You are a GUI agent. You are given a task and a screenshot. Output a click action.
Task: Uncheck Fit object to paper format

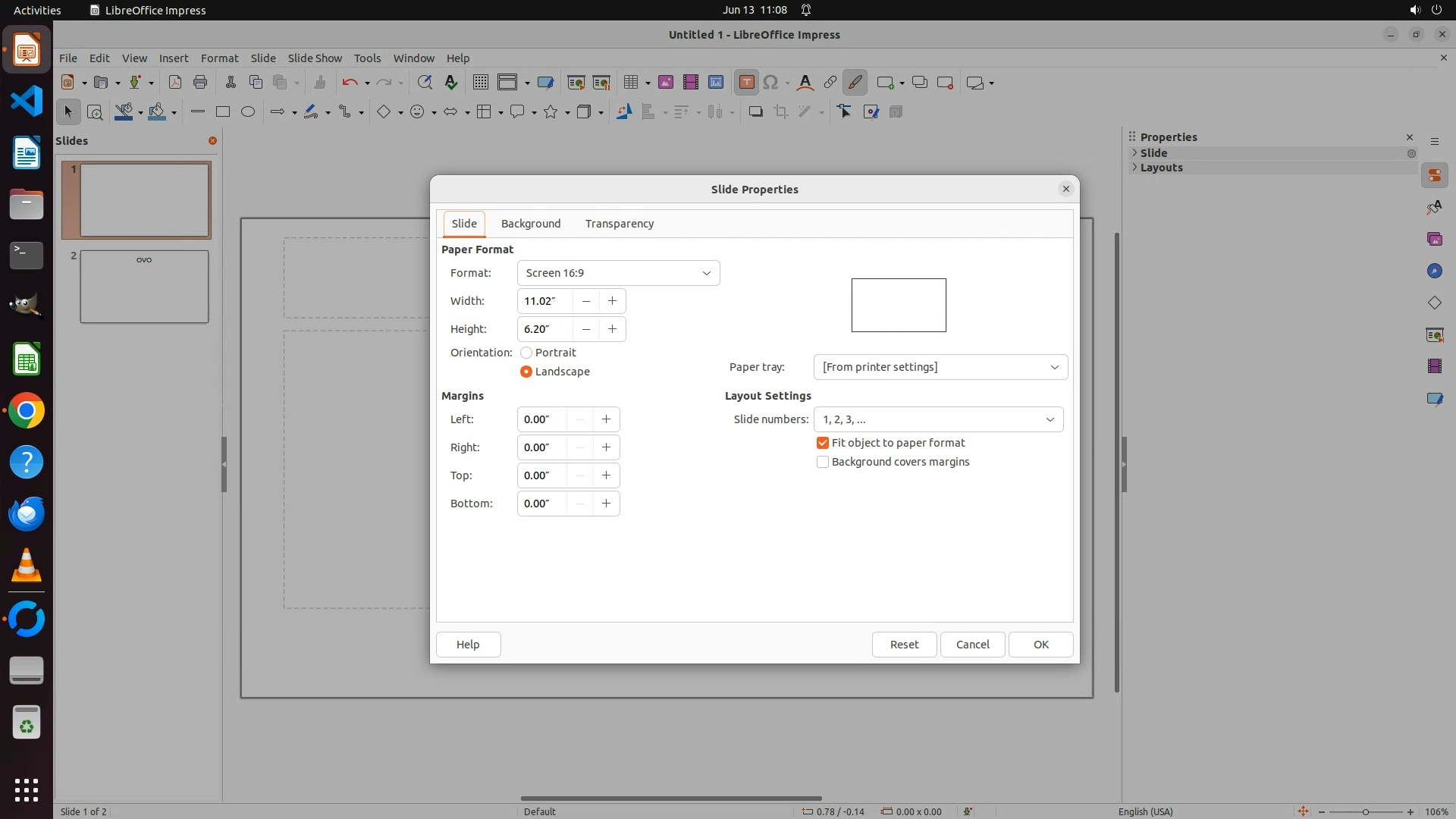[x=823, y=443]
